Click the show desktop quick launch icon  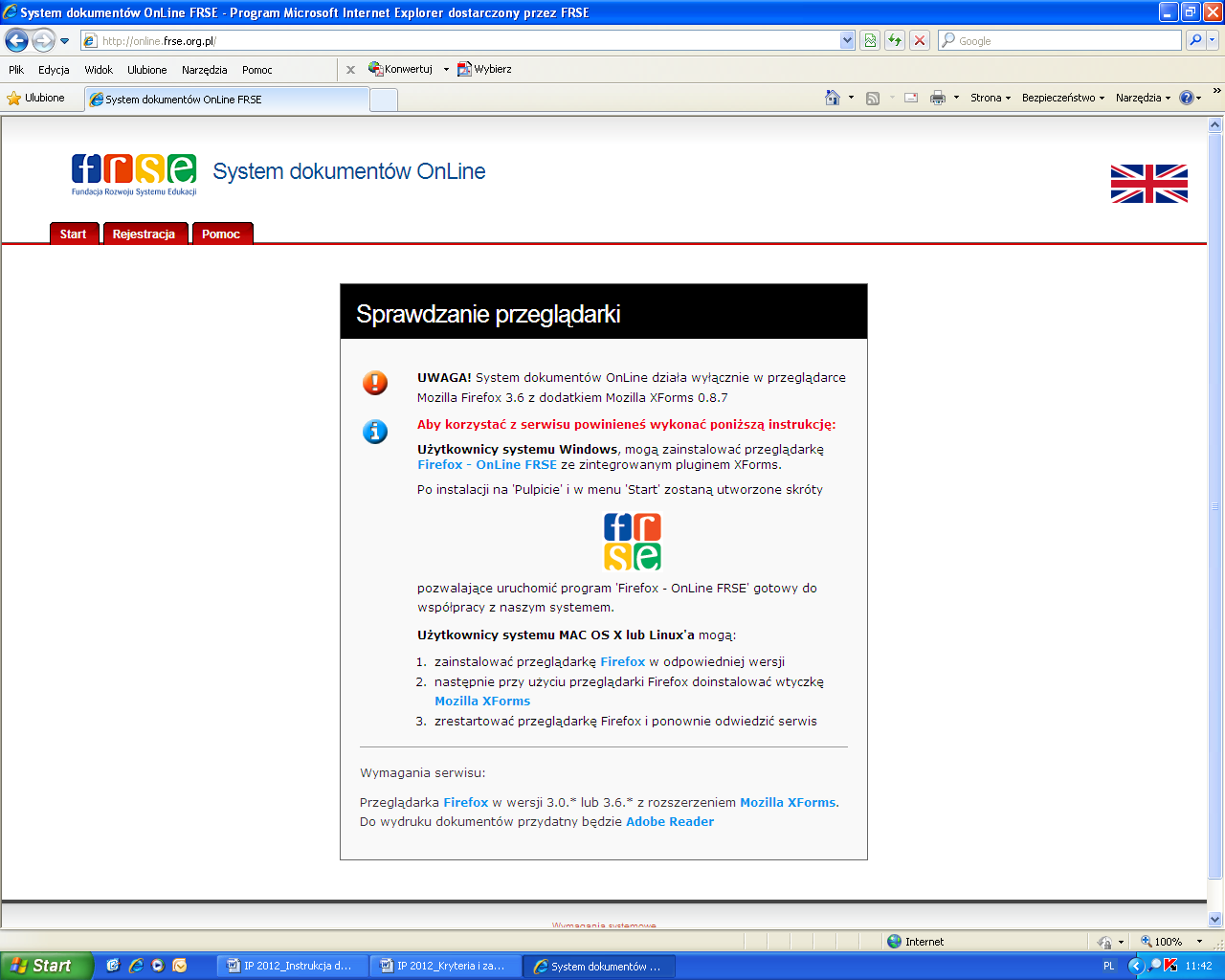tap(113, 966)
